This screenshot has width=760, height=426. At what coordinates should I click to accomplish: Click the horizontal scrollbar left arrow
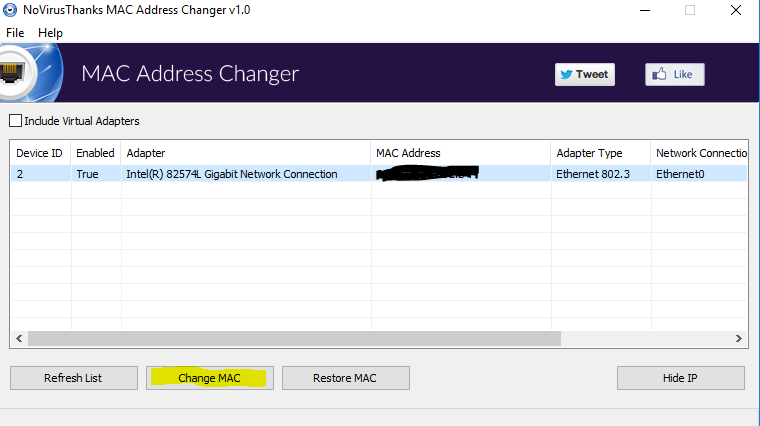[19, 338]
